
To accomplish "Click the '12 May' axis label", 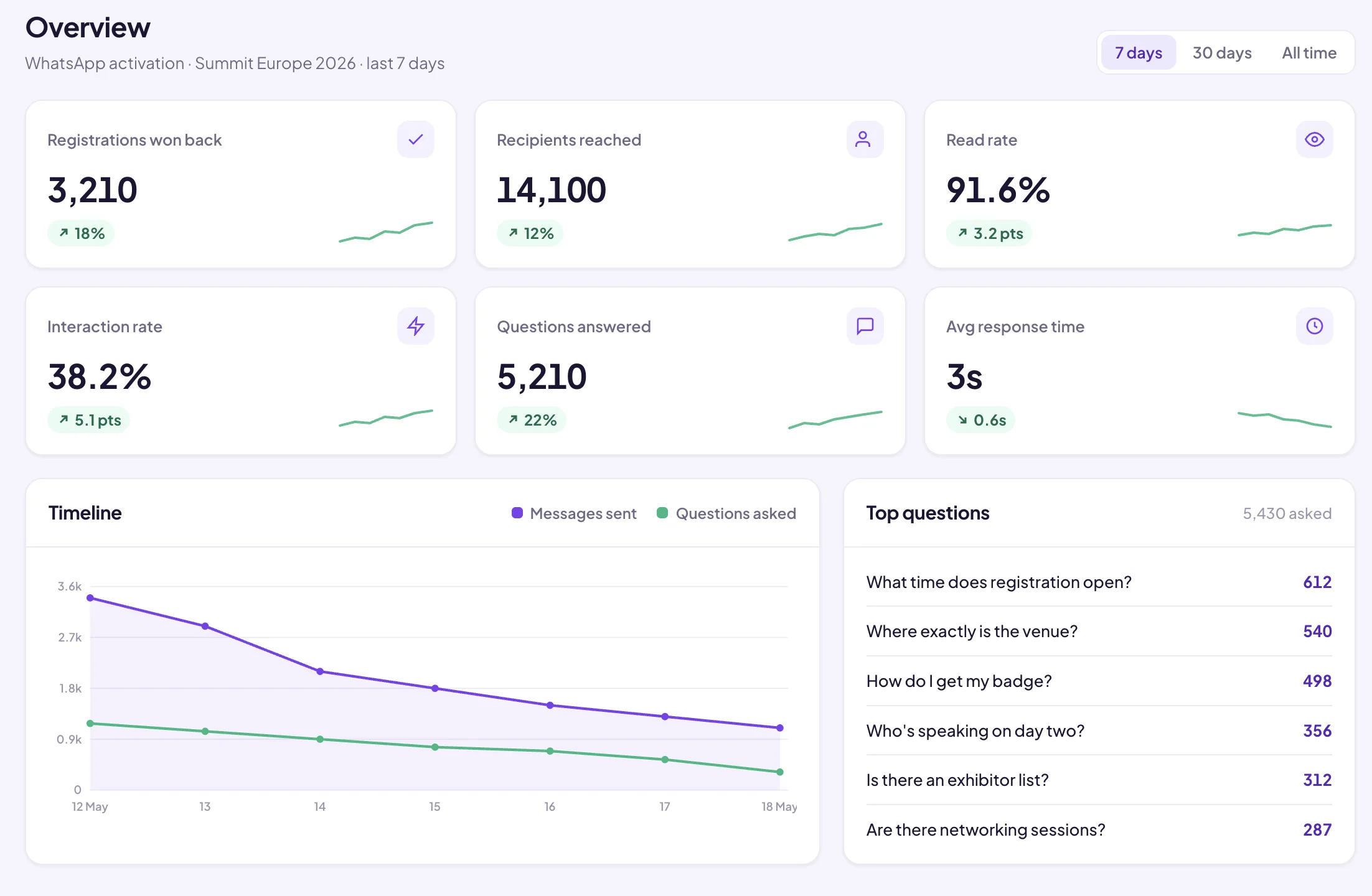I will (90, 806).
